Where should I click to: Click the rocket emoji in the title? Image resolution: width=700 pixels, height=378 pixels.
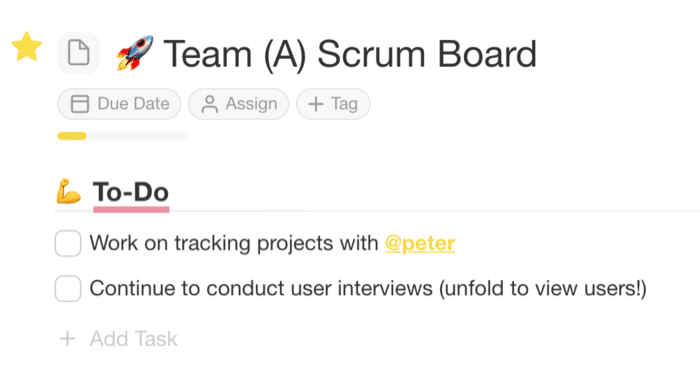tap(134, 53)
